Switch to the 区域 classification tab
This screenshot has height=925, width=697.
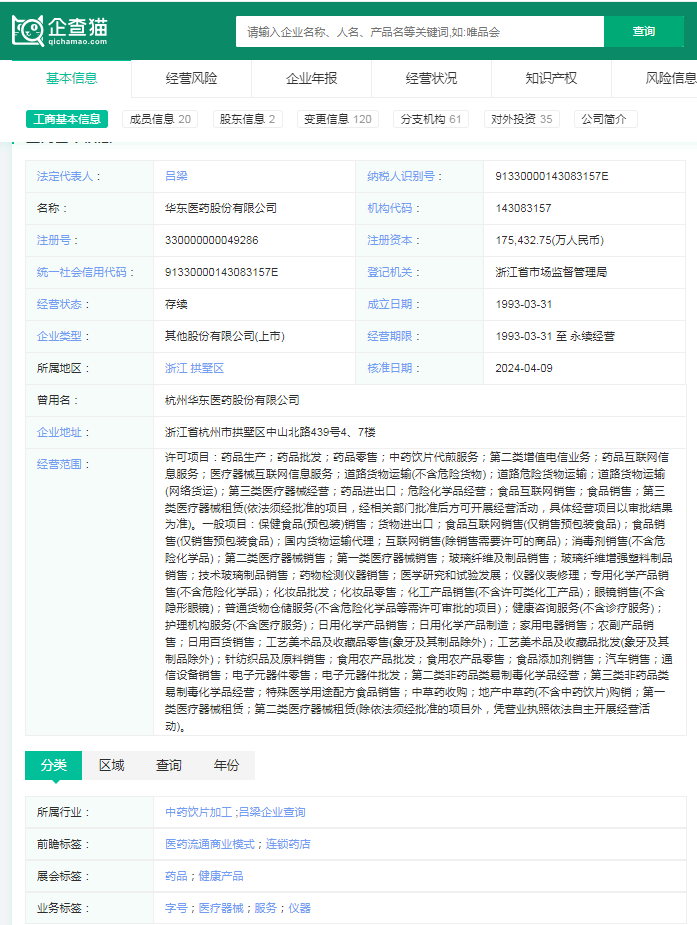[111, 765]
